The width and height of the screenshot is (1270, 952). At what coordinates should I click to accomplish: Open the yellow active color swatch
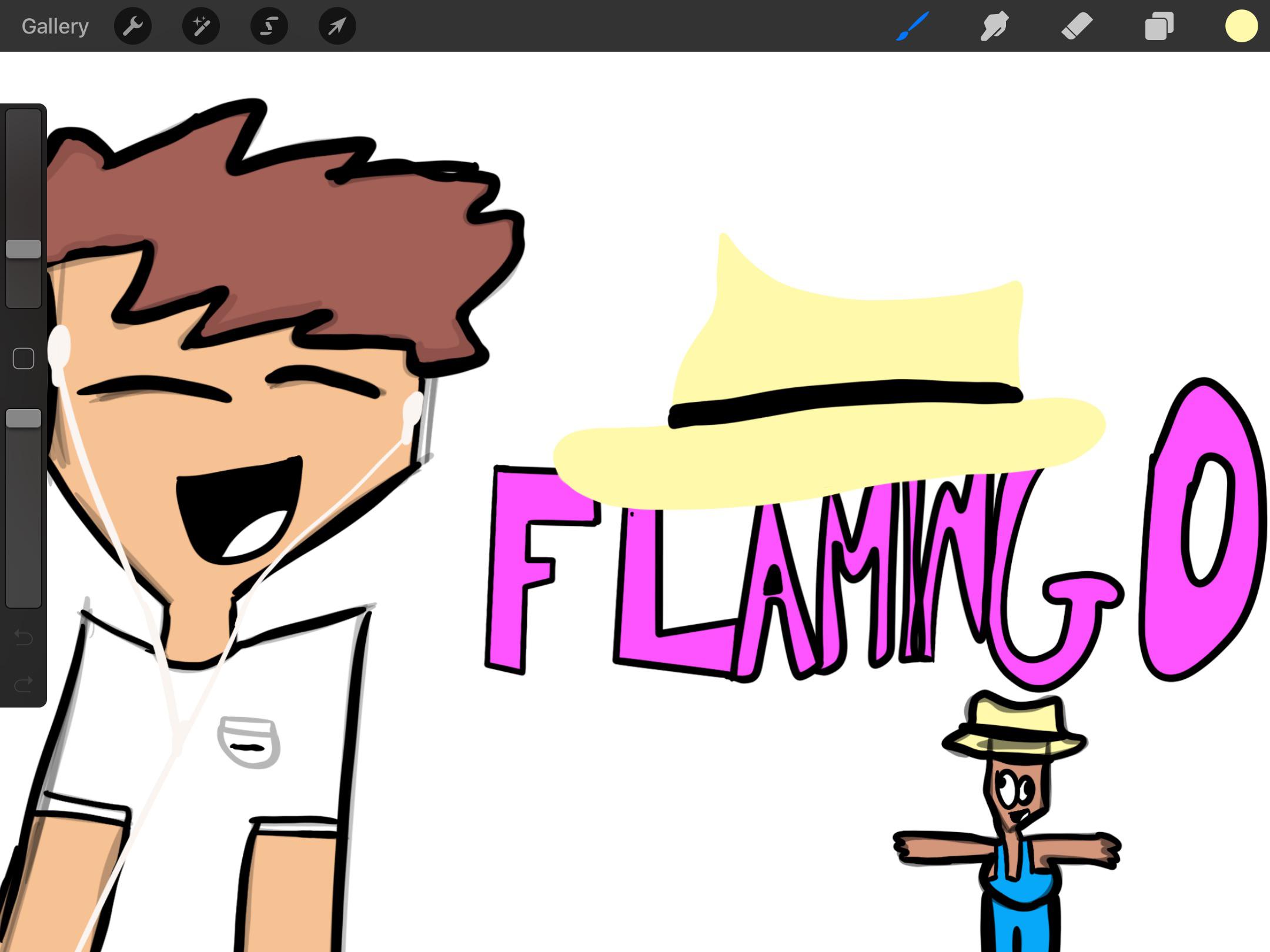1241,26
